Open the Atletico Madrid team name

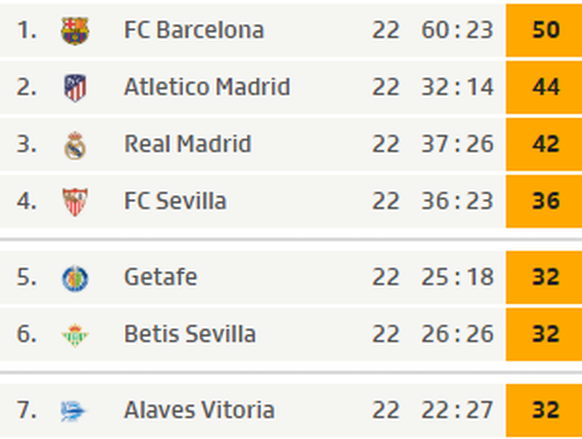click(207, 87)
